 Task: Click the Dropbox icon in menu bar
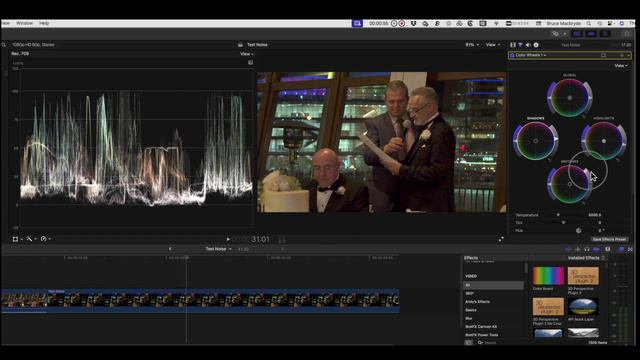(x=413, y=24)
